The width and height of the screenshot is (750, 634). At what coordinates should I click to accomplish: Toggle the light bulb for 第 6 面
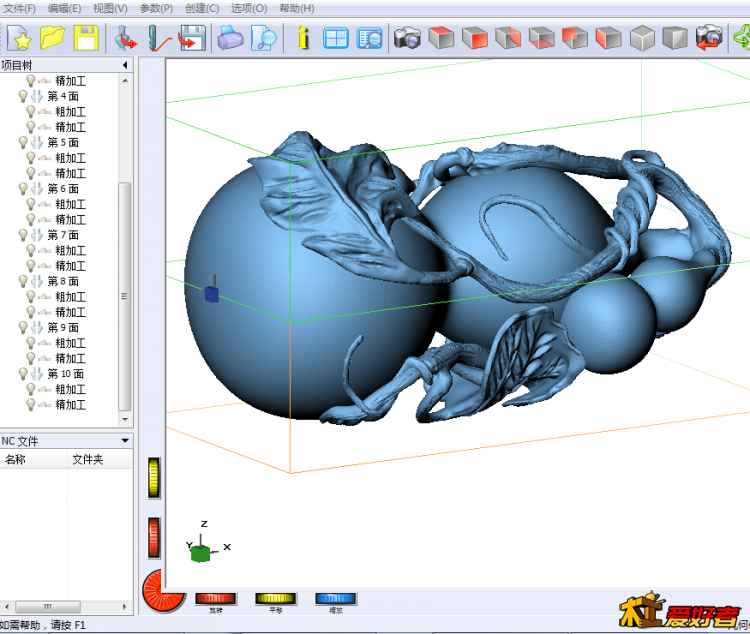(23, 189)
